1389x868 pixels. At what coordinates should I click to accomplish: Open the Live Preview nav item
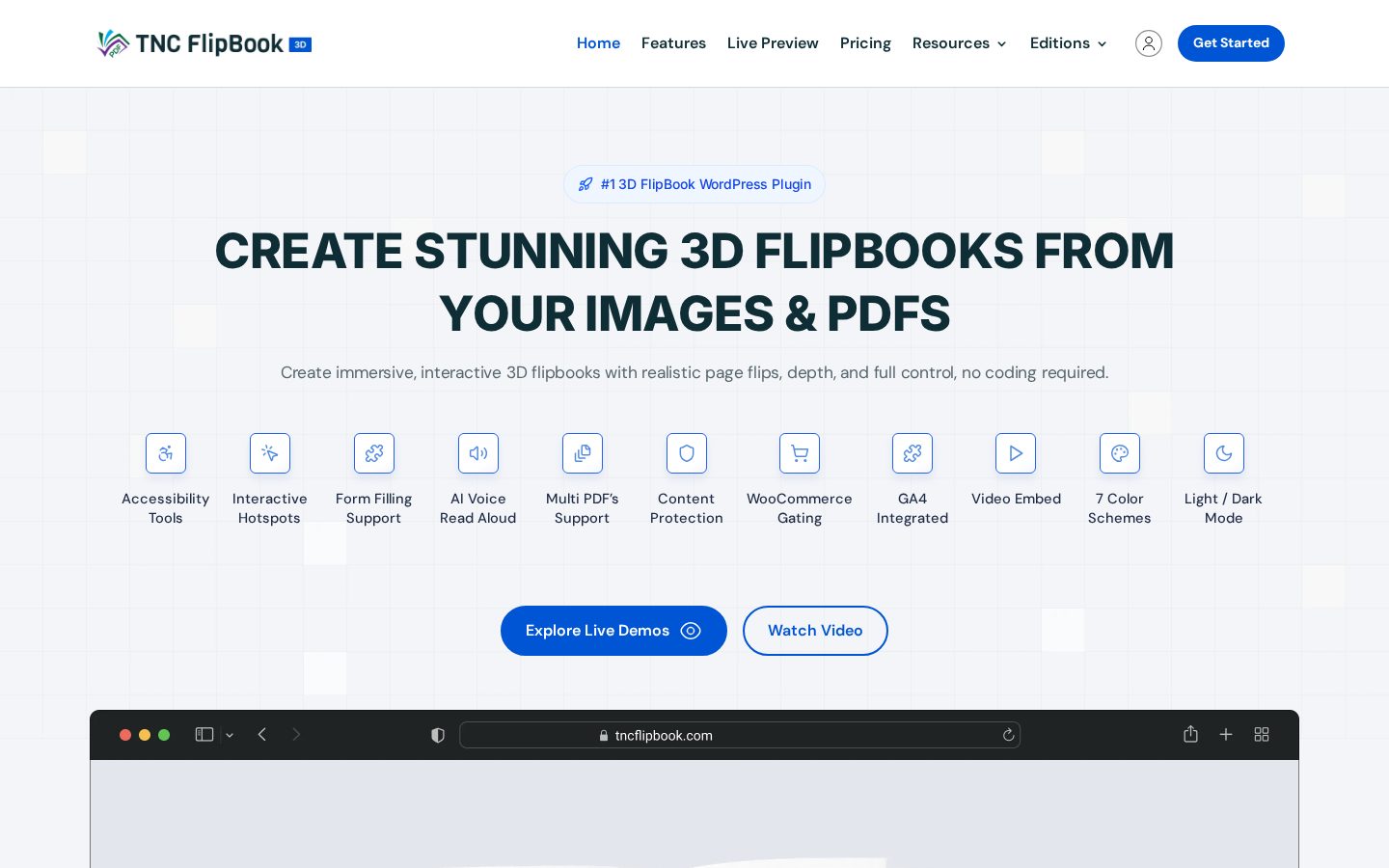click(773, 43)
